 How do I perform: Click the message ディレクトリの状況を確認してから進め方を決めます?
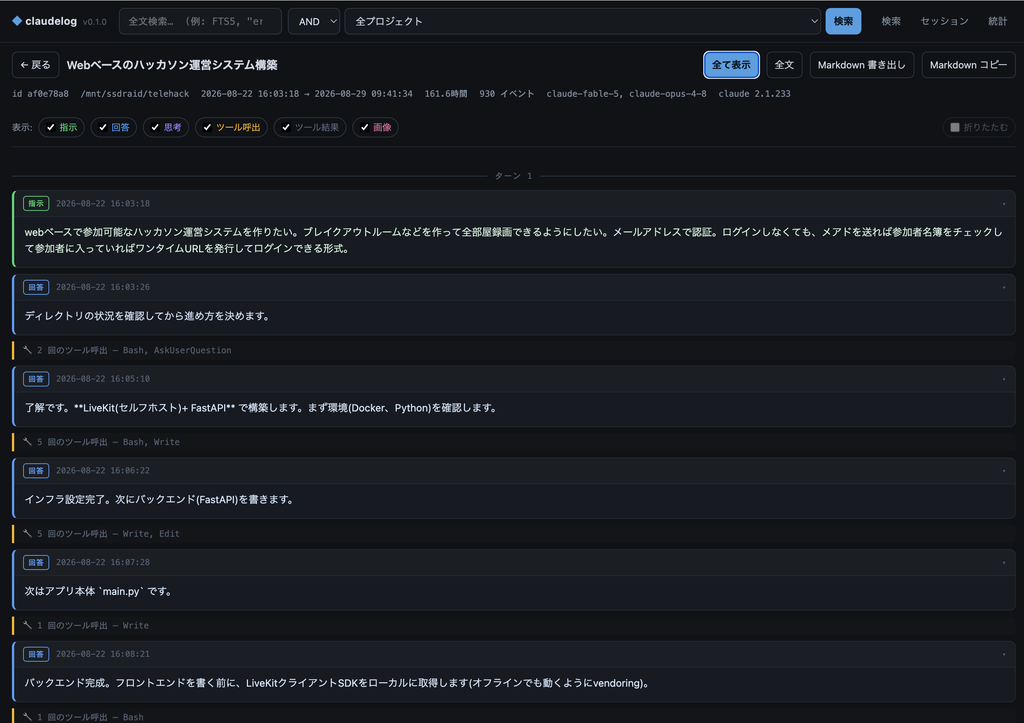tap(147, 316)
